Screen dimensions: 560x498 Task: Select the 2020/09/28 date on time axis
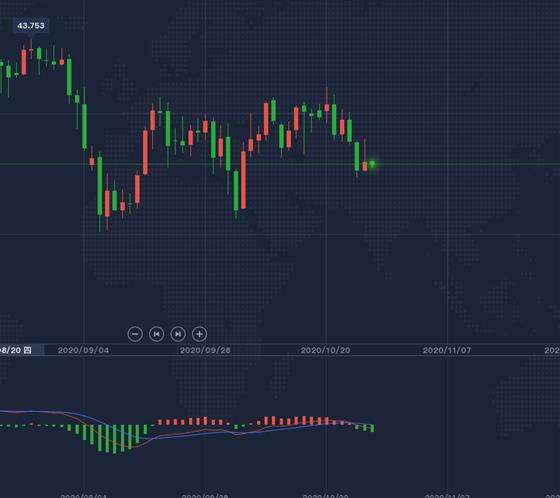click(x=205, y=350)
